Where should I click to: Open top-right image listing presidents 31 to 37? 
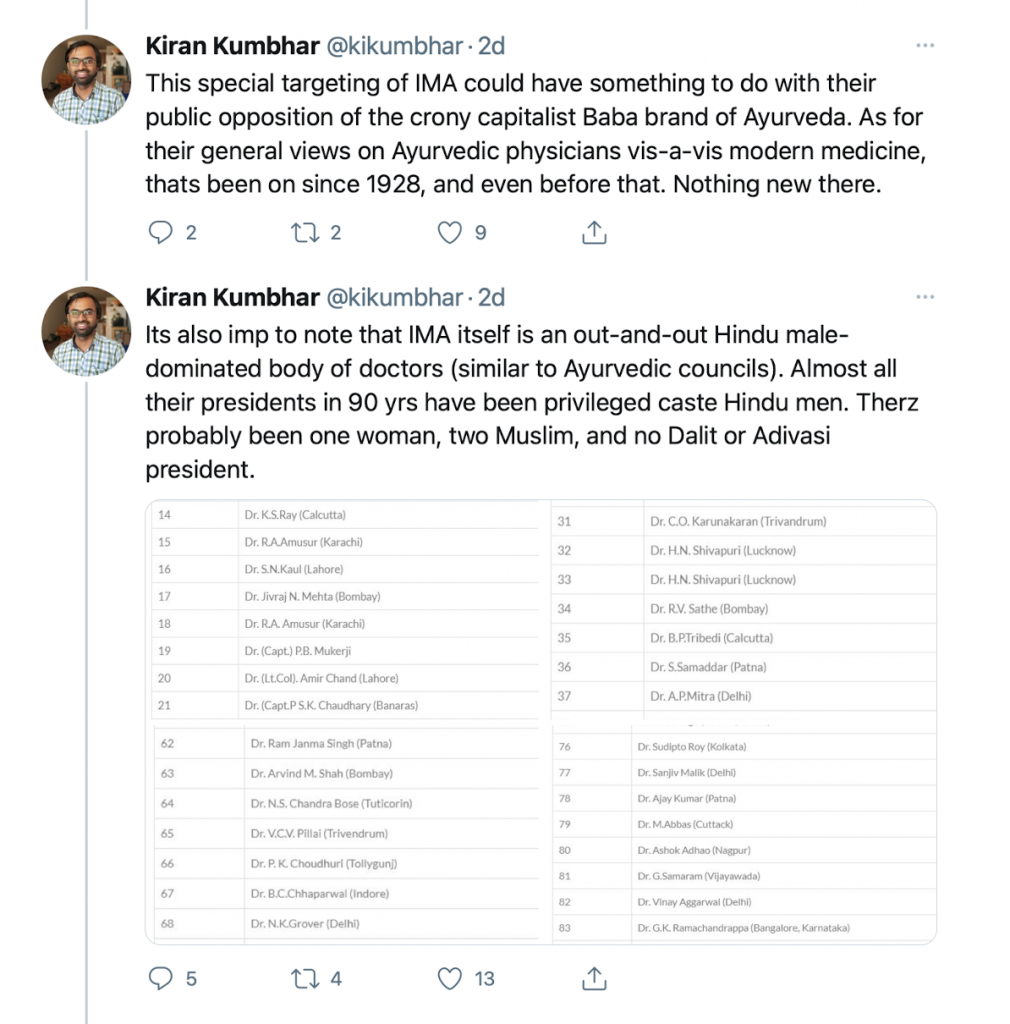click(743, 609)
